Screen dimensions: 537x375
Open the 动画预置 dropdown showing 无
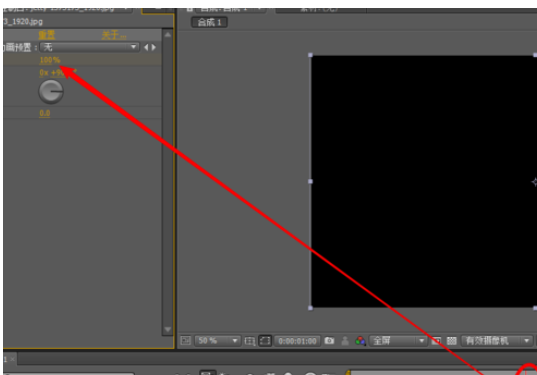(89, 47)
